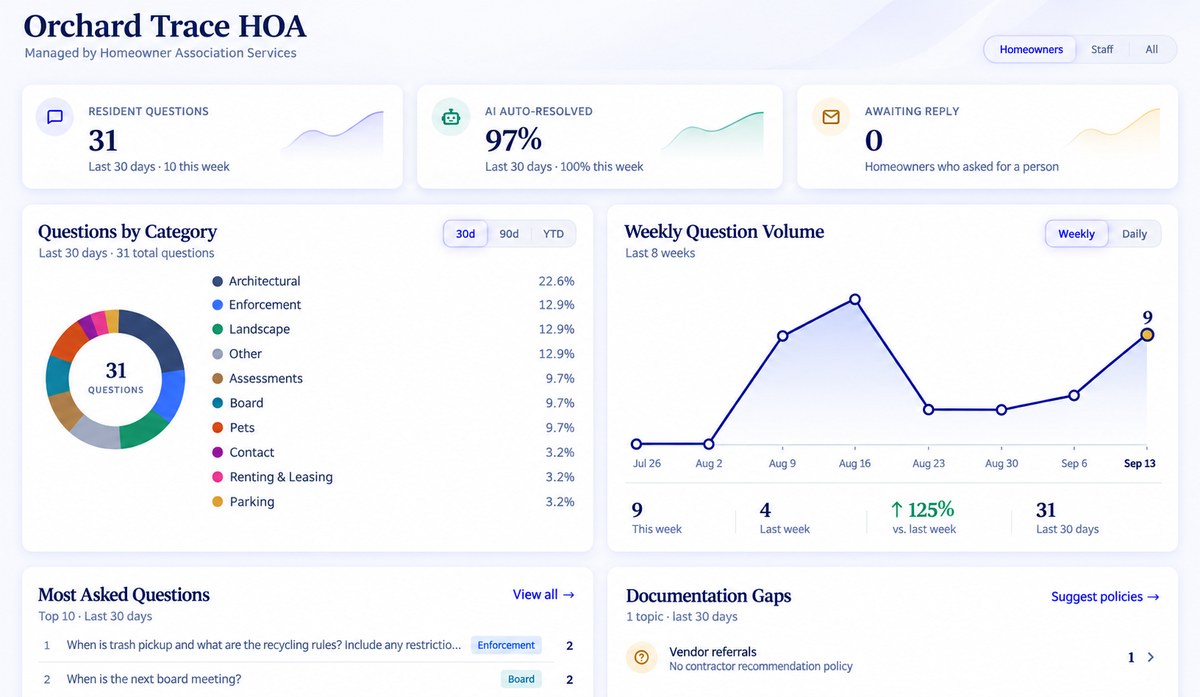
Task: Click the Sep 13 axis label
Action: (x=1140, y=464)
